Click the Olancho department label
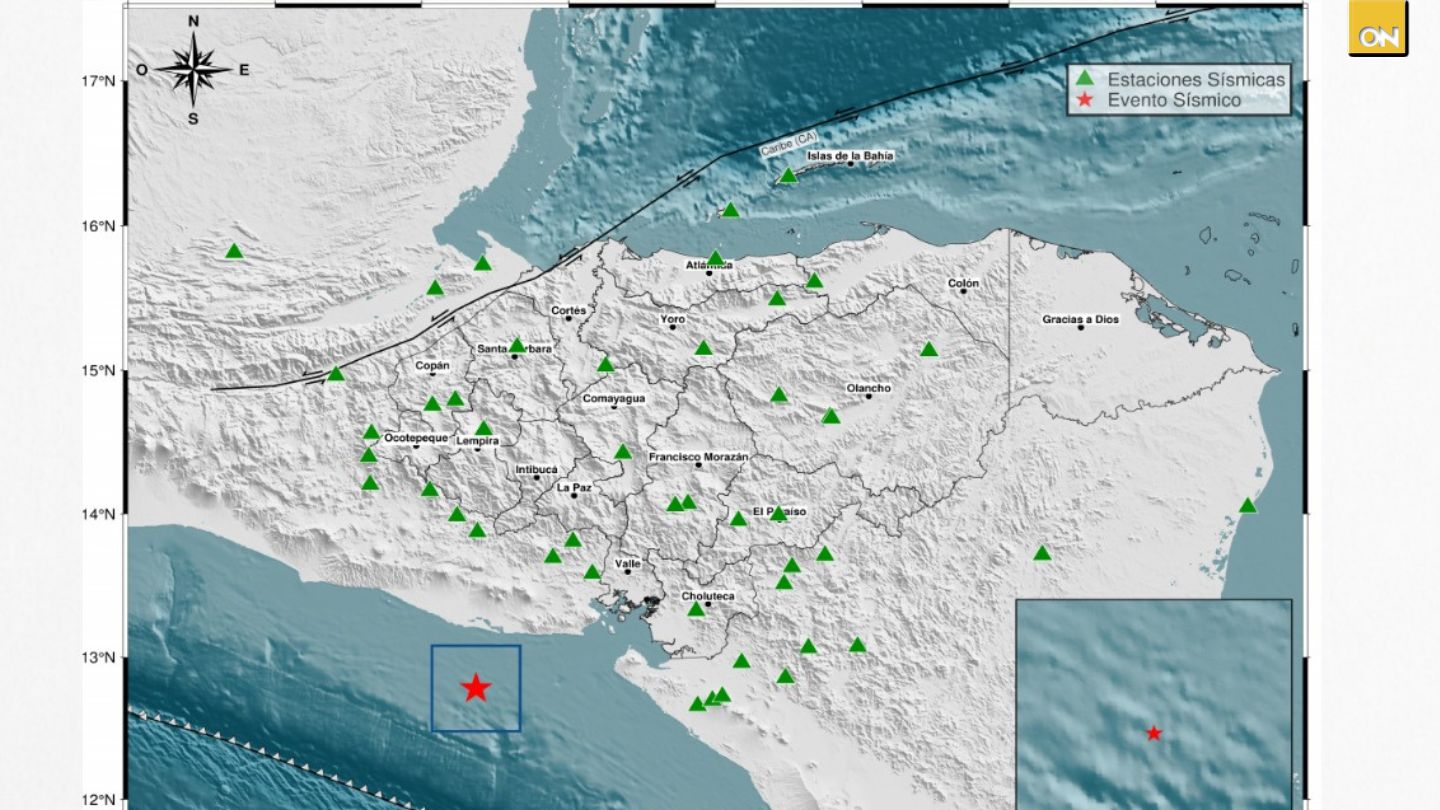This screenshot has width=1440, height=810. [868, 389]
